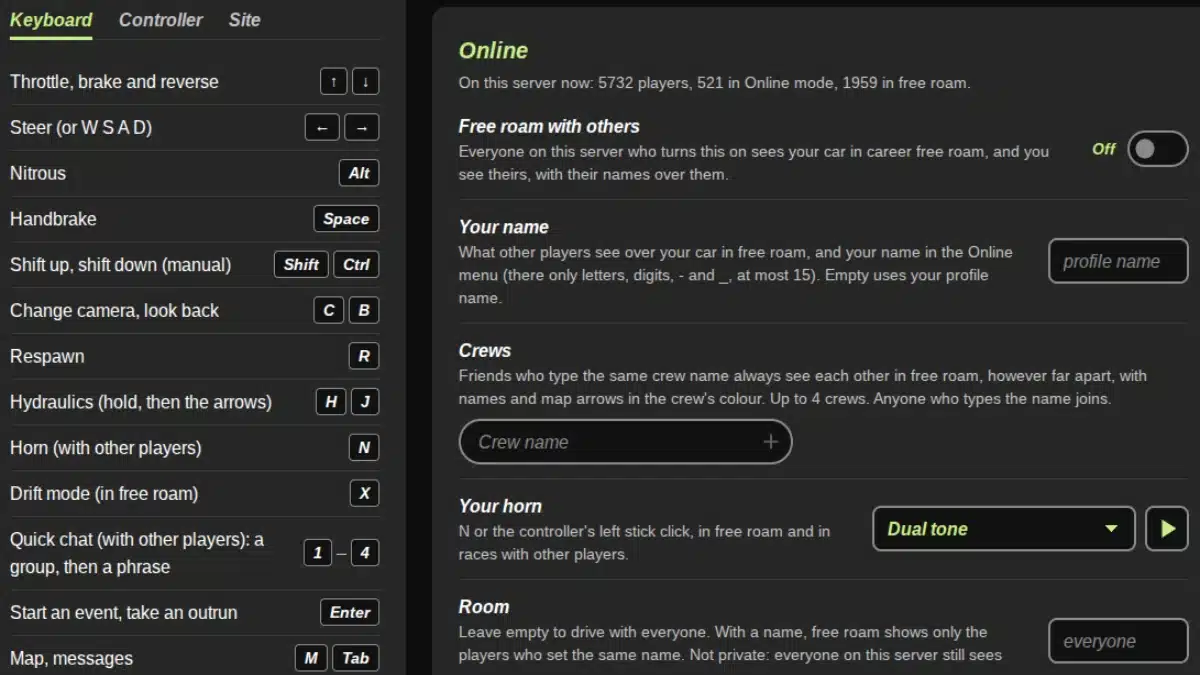
Task: Click the right arrow steer key
Action: pyautogui.click(x=362, y=128)
